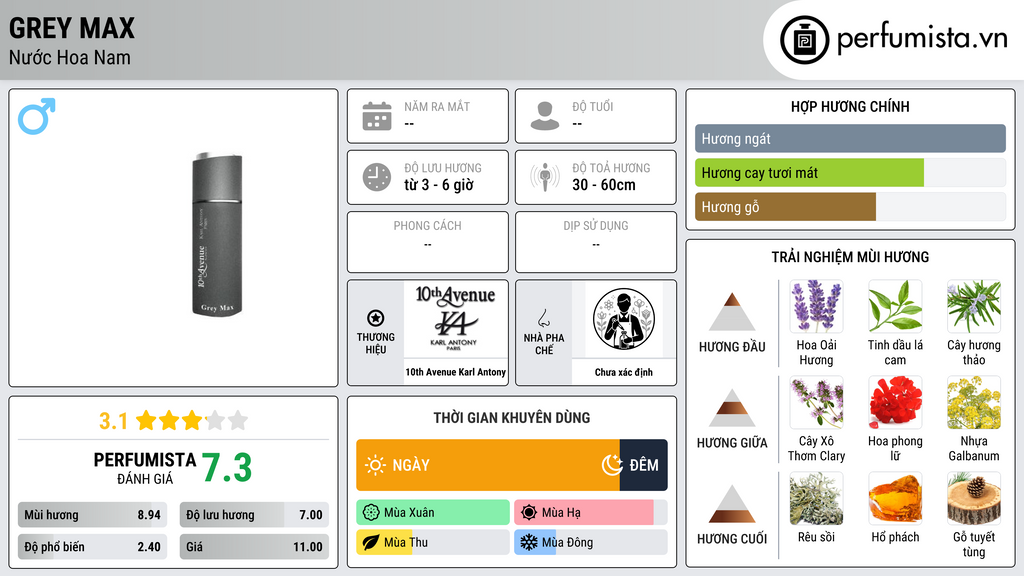Click the leaf icon in Mùa Thu
The height and width of the screenshot is (576, 1024).
[x=371, y=543]
